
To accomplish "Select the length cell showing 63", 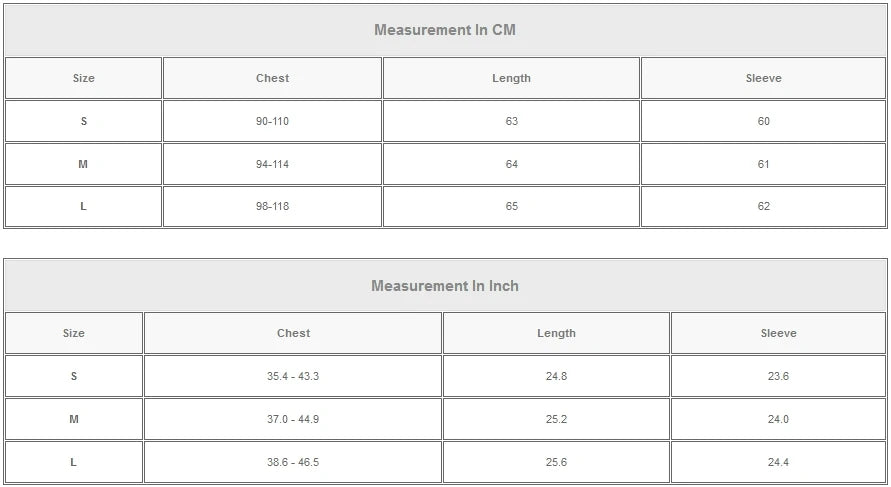I will click(x=511, y=121).
